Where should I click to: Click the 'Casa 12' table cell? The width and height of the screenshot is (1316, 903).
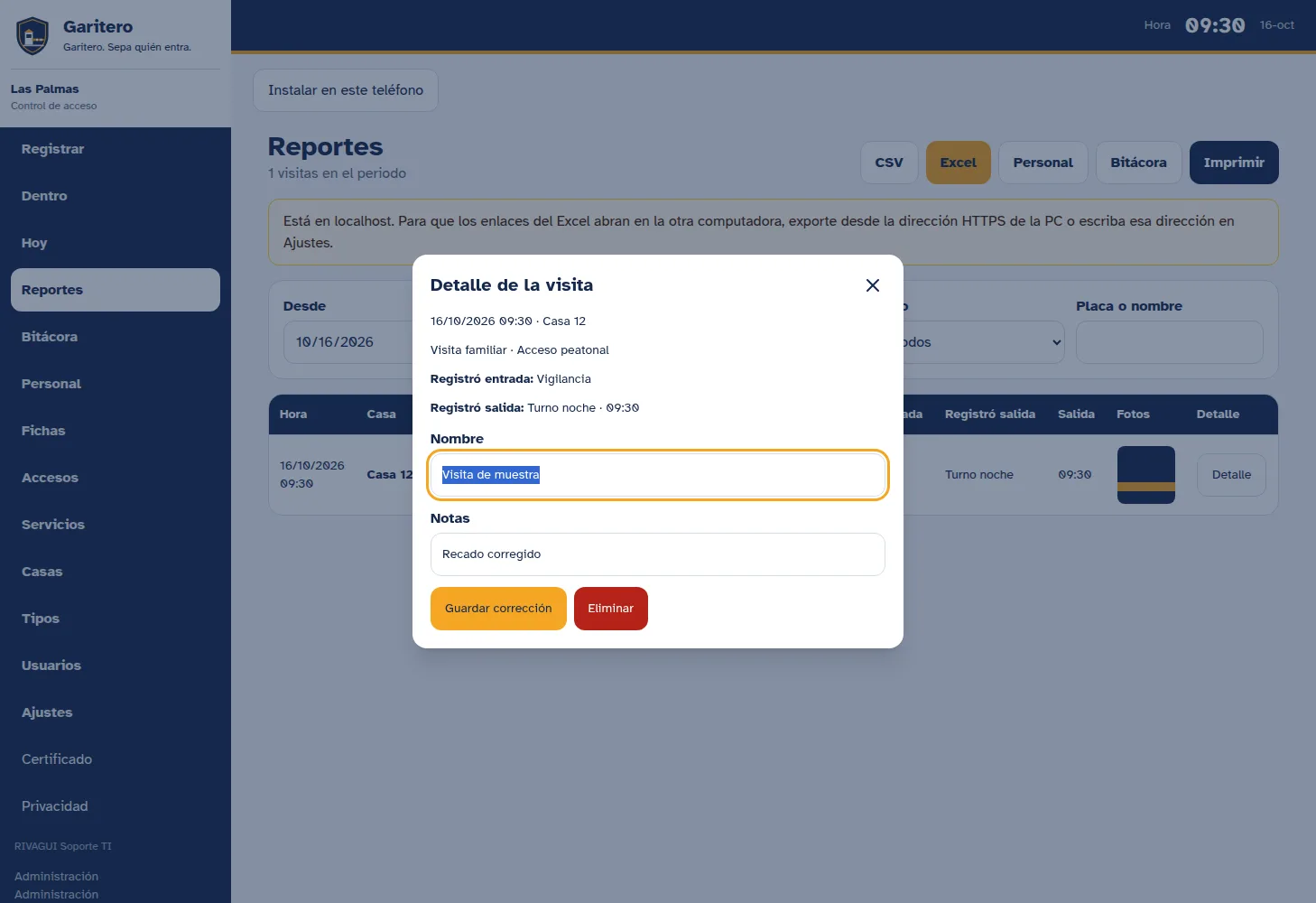[390, 475]
